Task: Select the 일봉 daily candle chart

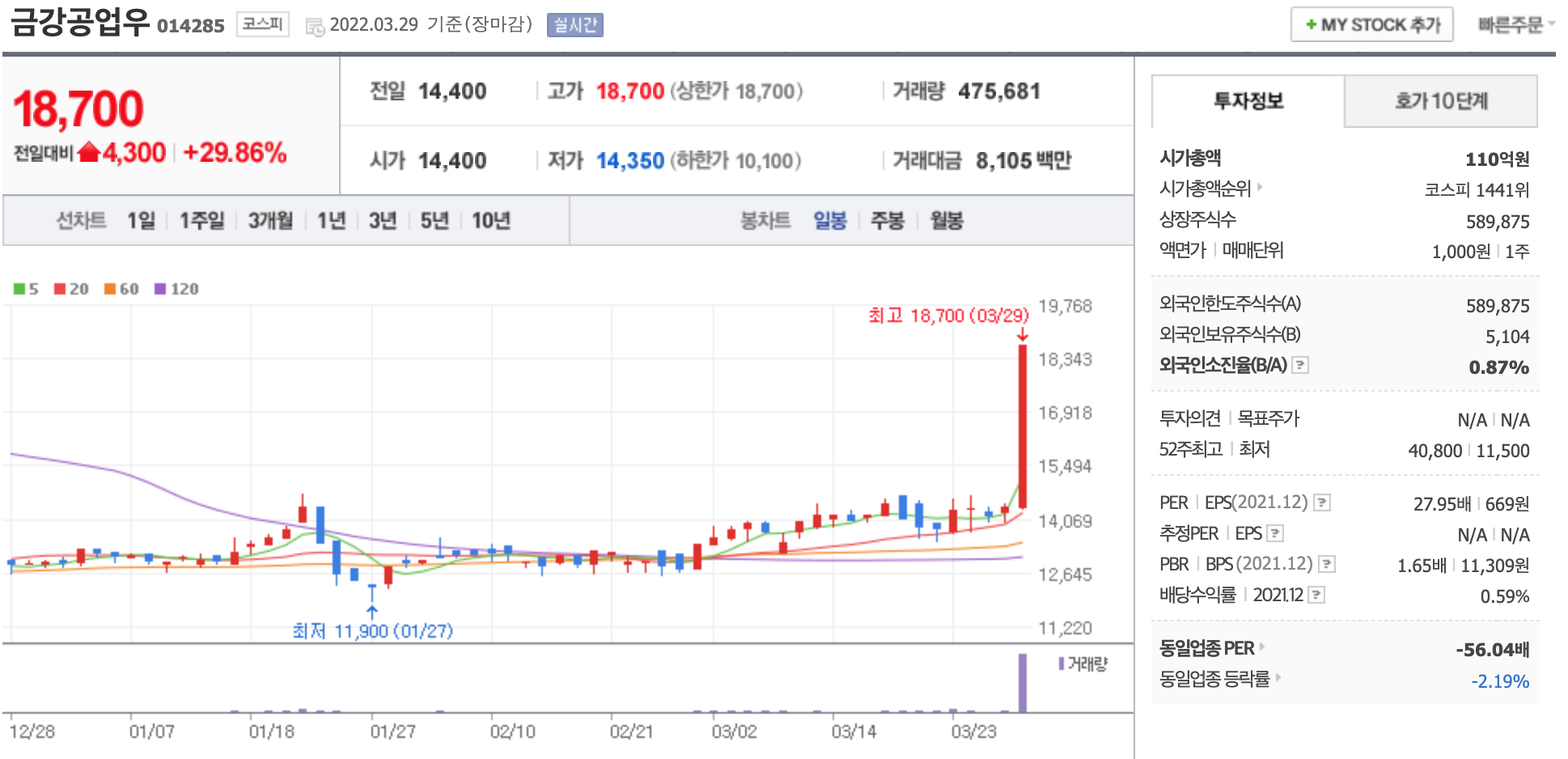Action: point(830,220)
